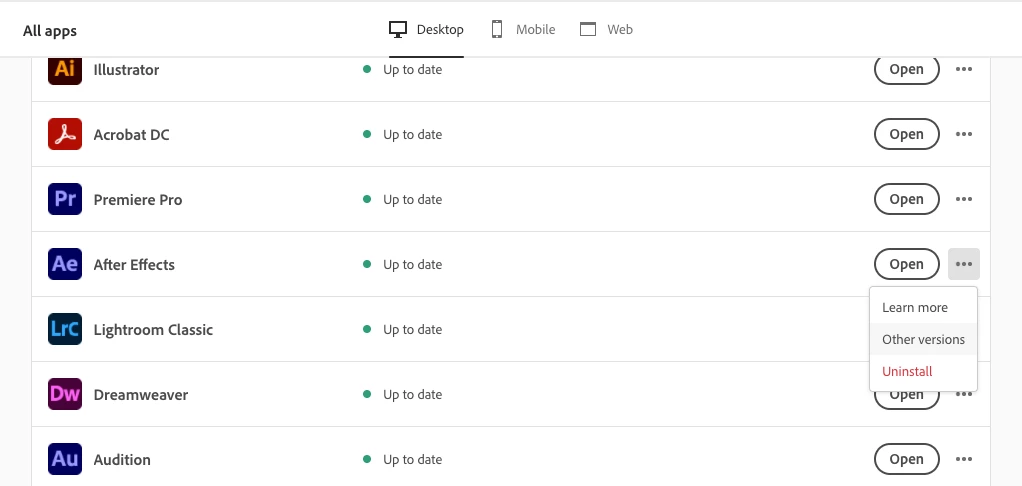This screenshot has width=1022, height=486.
Task: Click the Acrobat DC app icon
Action: (x=65, y=134)
